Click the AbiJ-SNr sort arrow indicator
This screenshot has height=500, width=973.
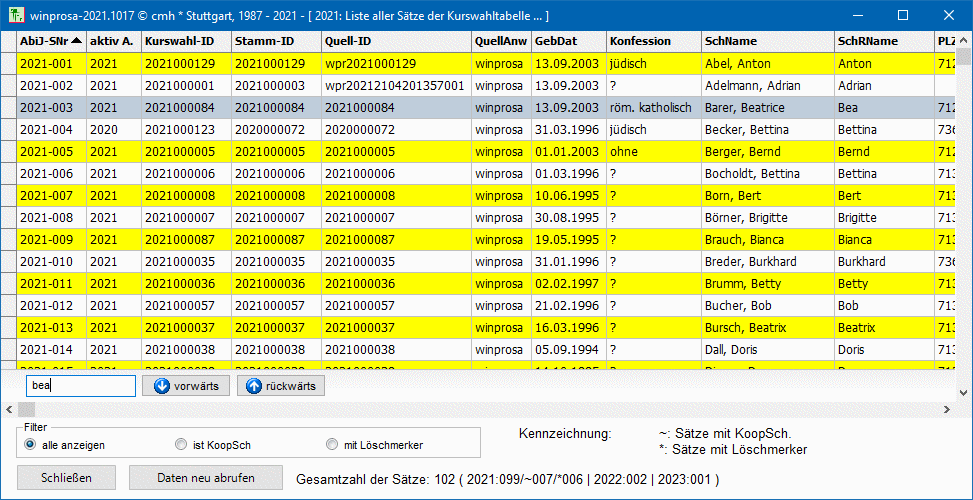[x=77, y=41]
